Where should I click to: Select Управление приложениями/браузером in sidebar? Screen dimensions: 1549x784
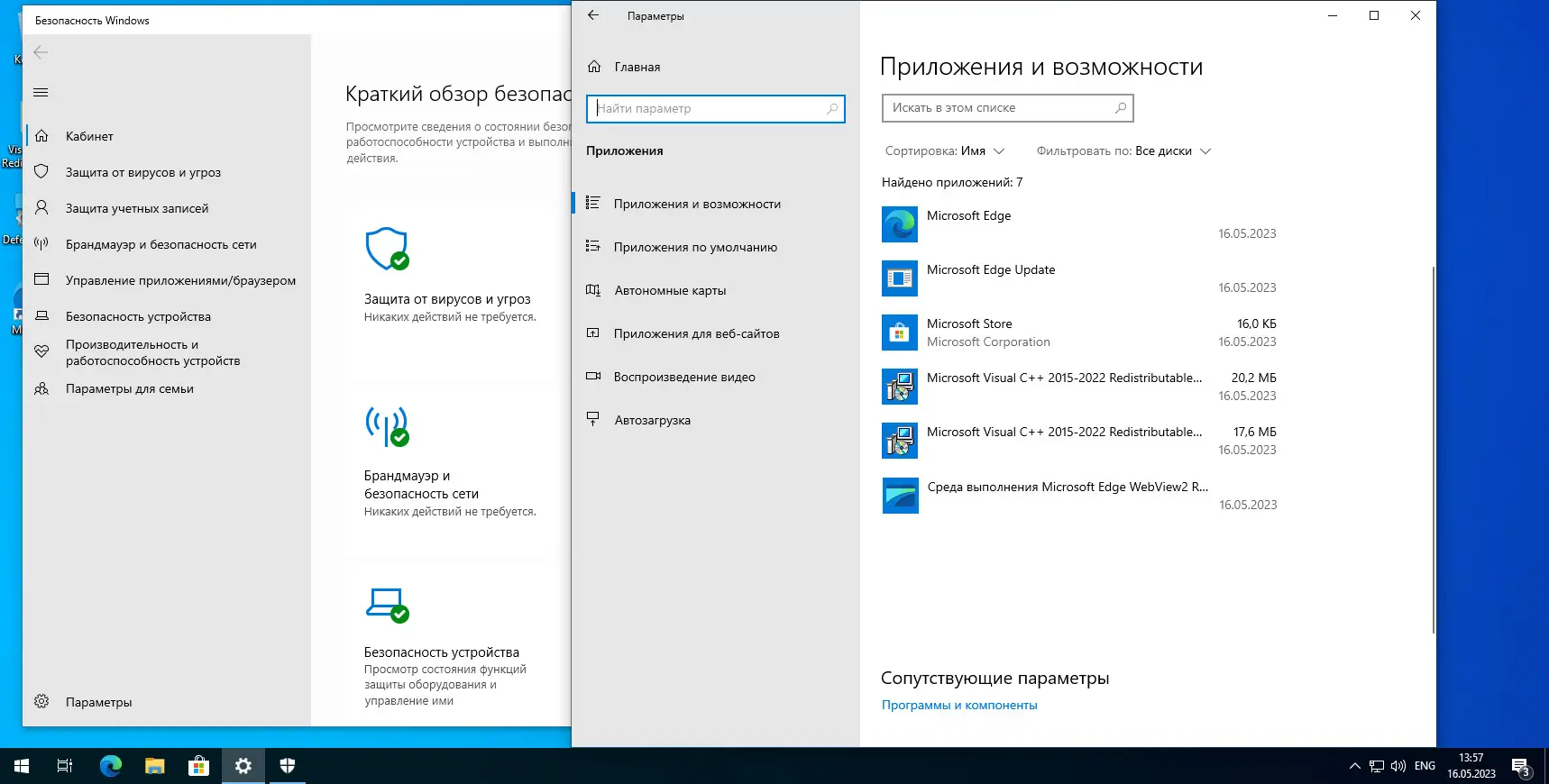coord(167,280)
